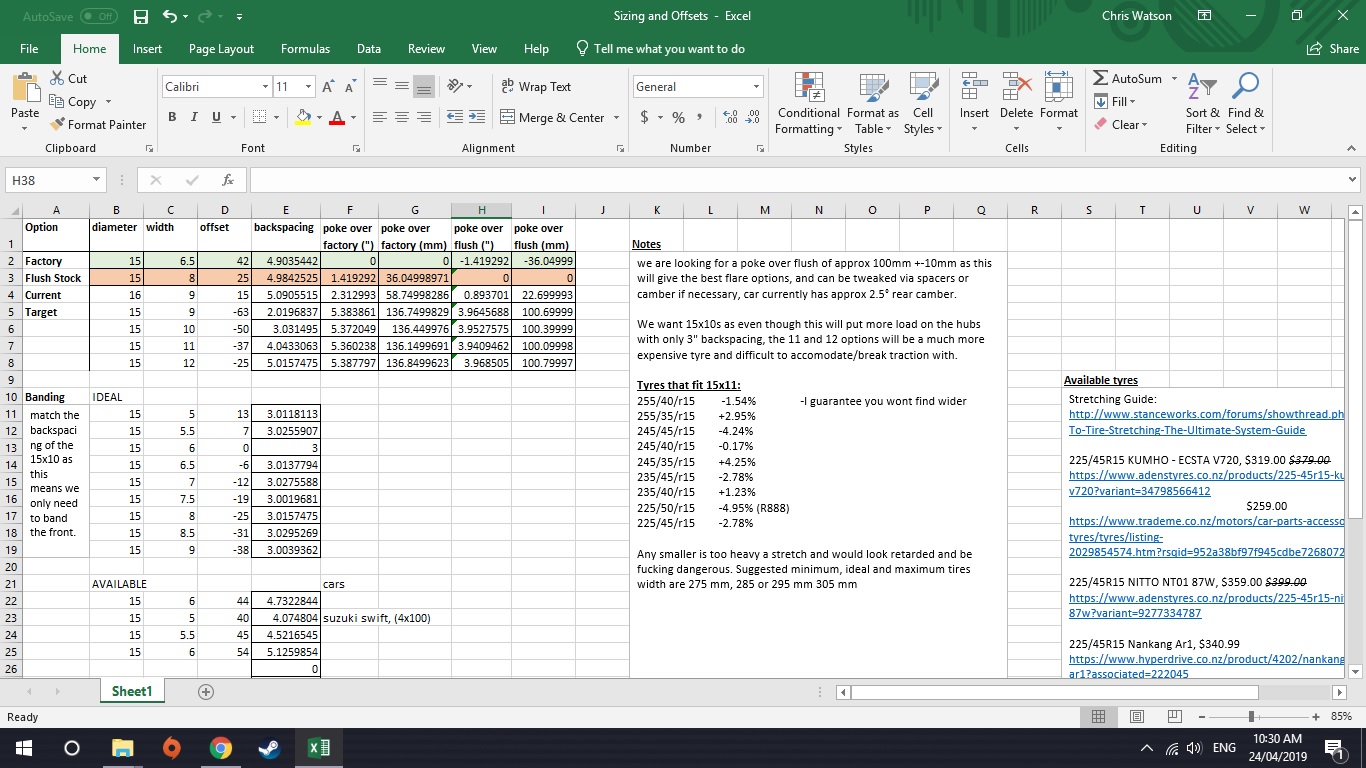Image resolution: width=1366 pixels, height=768 pixels.
Task: Click the Percent Style icon
Action: [x=678, y=117]
